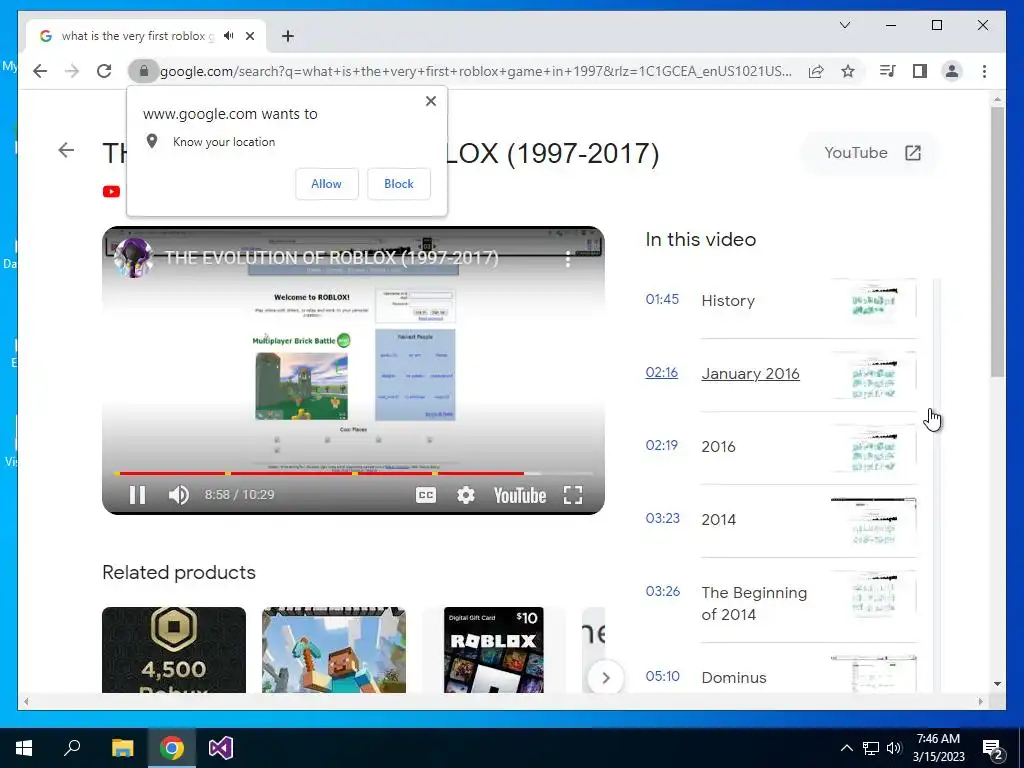Select the 02:19 timestamp for 2016

click(662, 445)
